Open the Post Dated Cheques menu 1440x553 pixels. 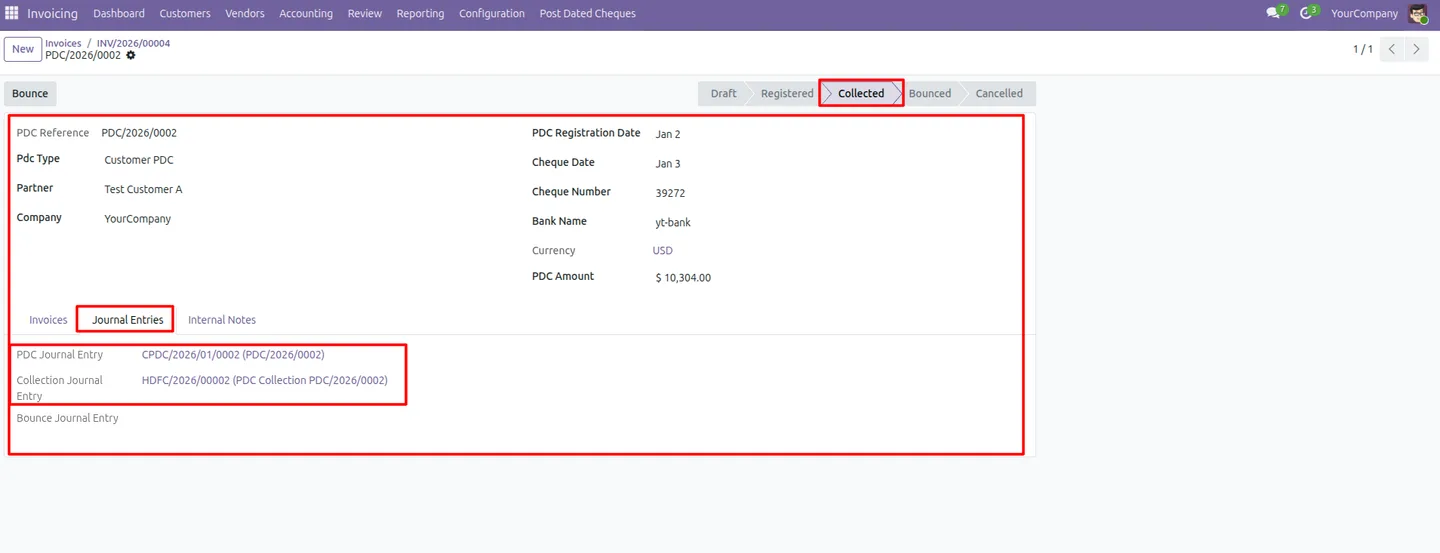[x=587, y=13]
